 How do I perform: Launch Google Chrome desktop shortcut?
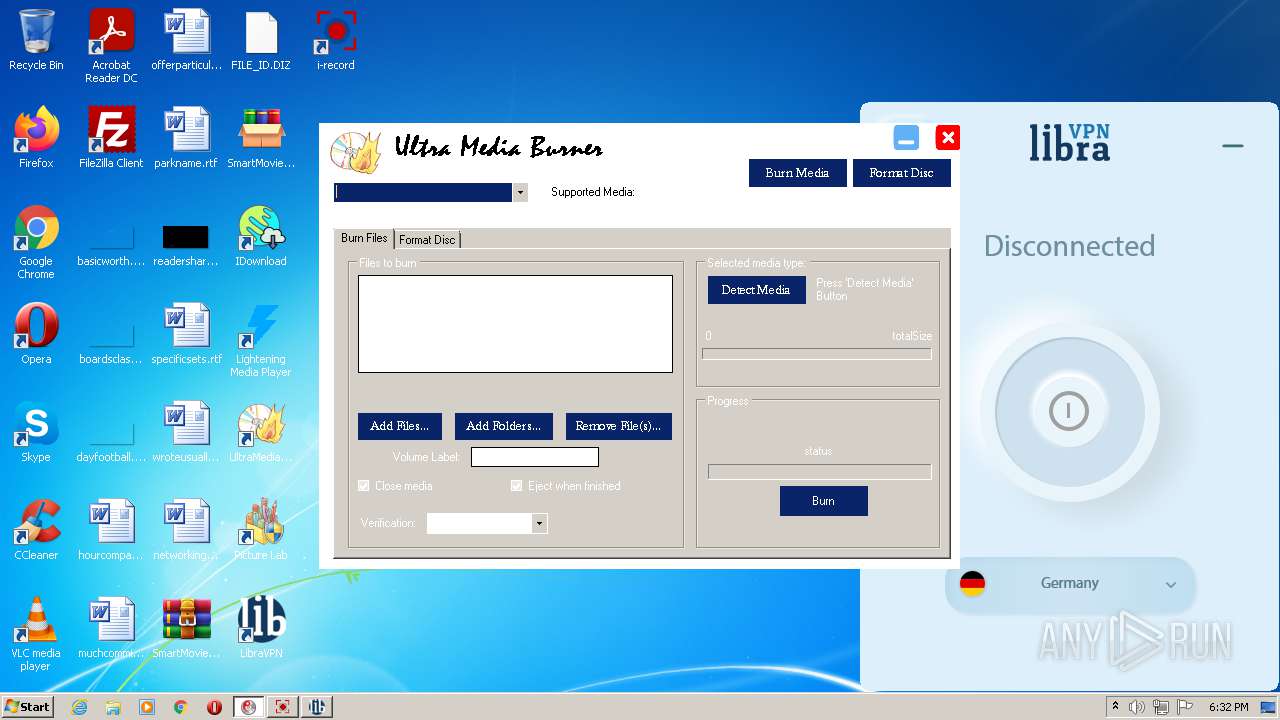[36, 242]
